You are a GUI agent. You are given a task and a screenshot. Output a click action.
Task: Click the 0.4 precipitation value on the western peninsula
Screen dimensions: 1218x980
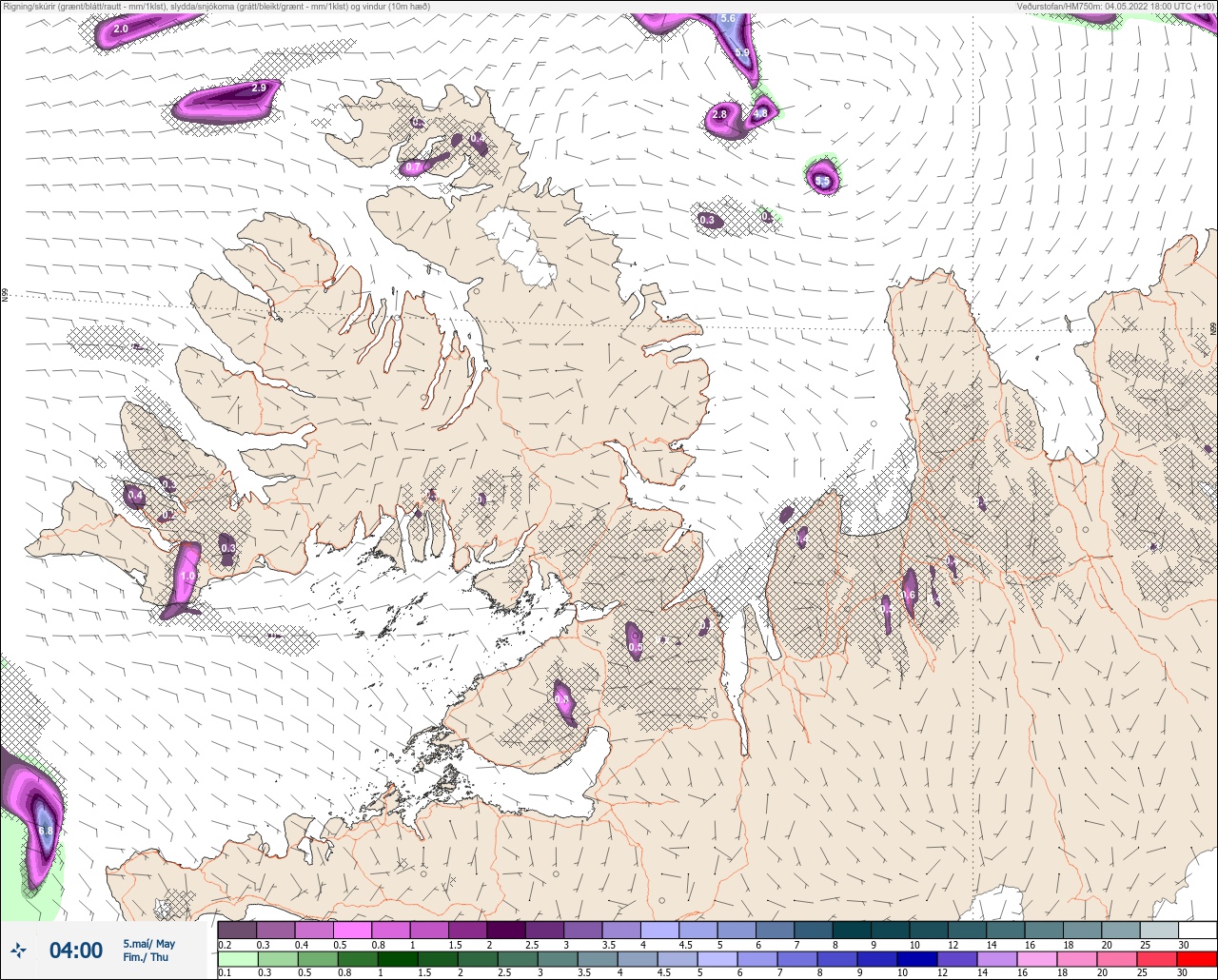(135, 496)
